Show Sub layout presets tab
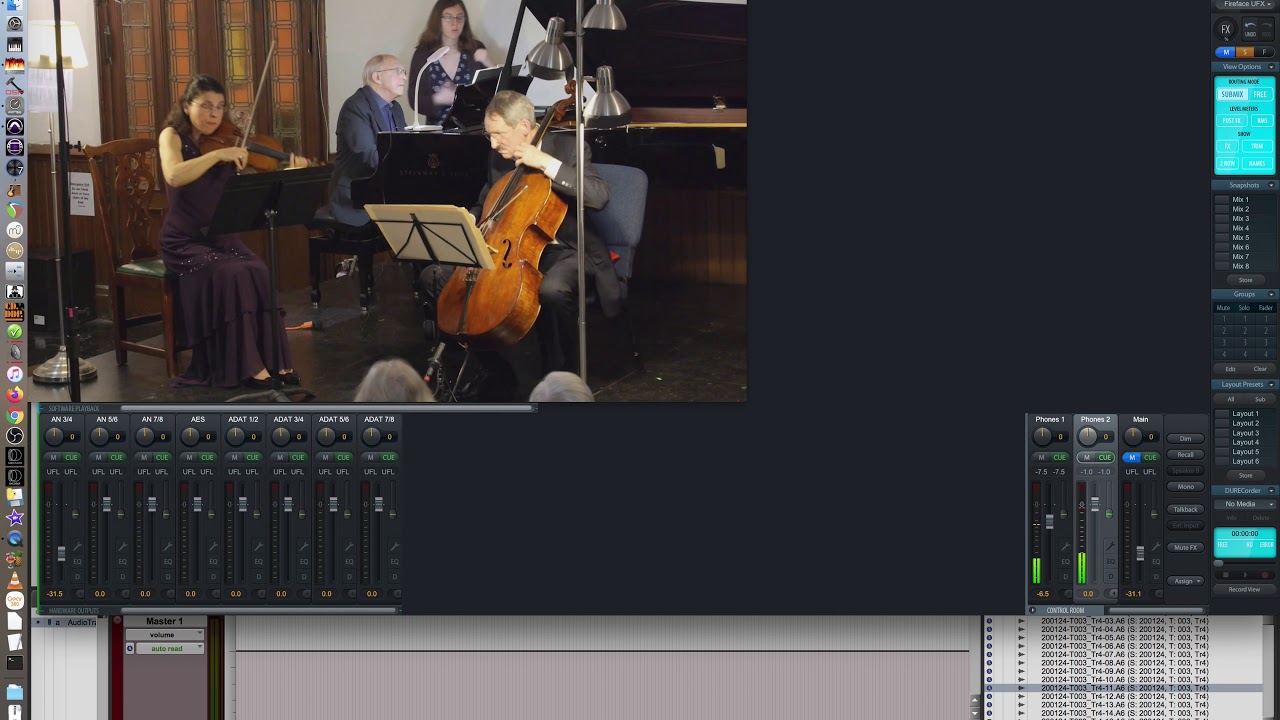The height and width of the screenshot is (720, 1280). click(1260, 399)
